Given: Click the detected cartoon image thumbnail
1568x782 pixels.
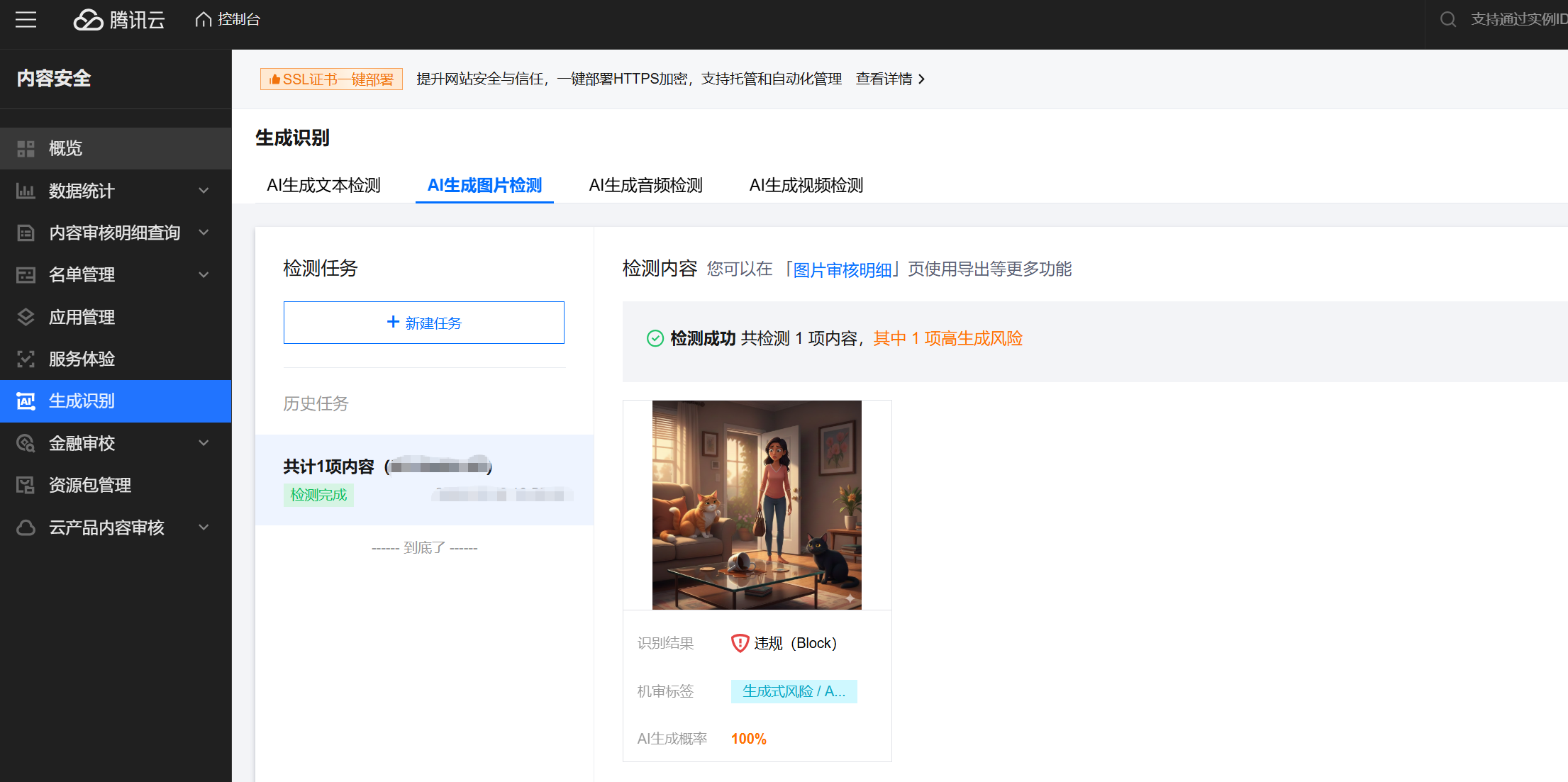Looking at the screenshot, I should tap(757, 505).
